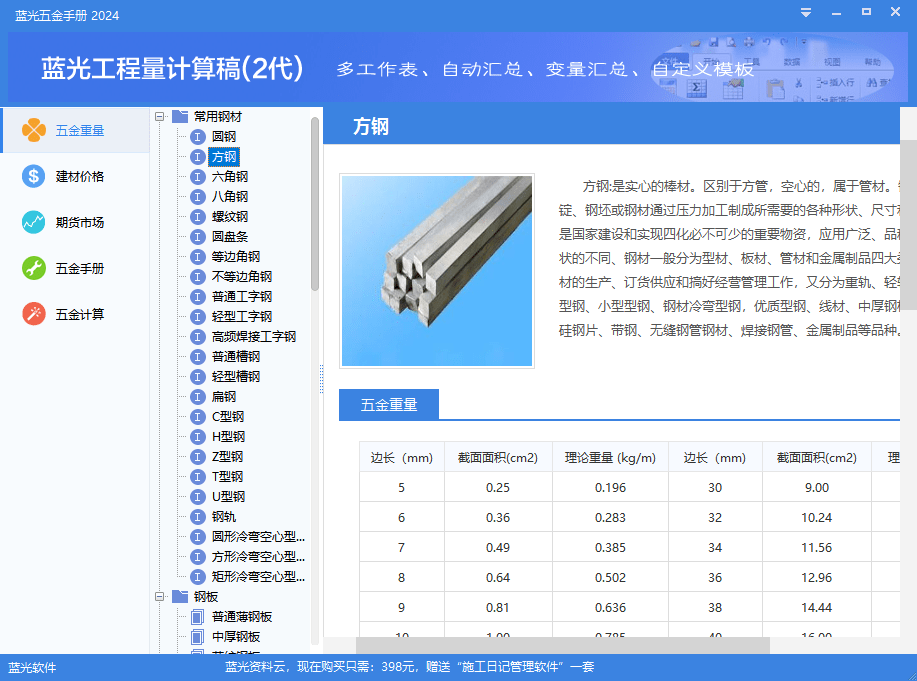Switch to the 五金重量 tab

click(389, 404)
